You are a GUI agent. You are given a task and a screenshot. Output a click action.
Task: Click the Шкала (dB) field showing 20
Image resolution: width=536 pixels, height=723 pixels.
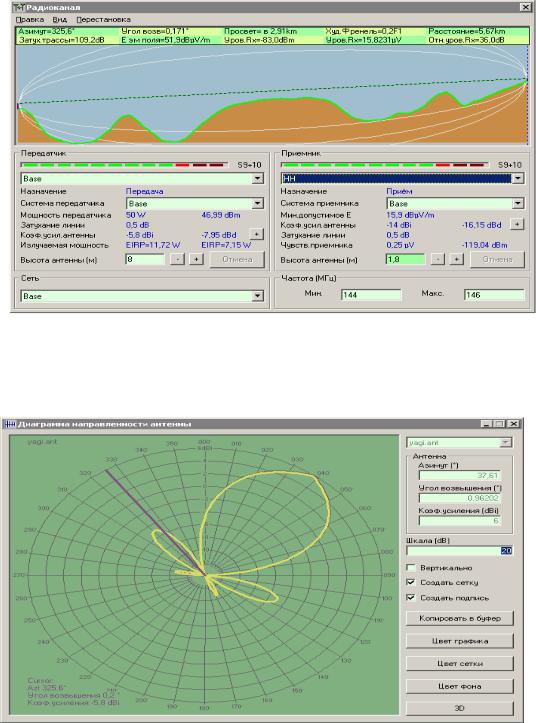(x=459, y=551)
